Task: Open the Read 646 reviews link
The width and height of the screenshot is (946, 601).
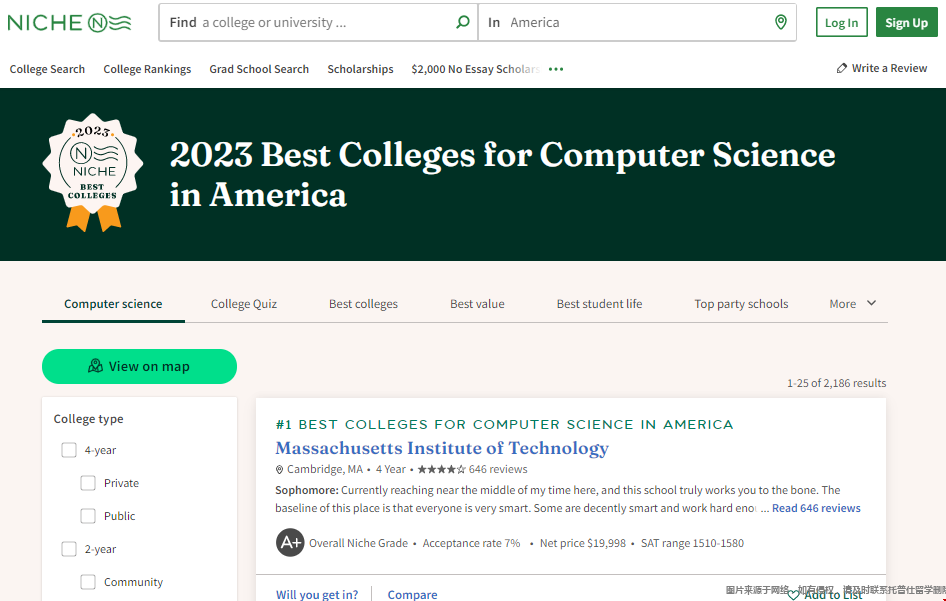Action: point(816,508)
